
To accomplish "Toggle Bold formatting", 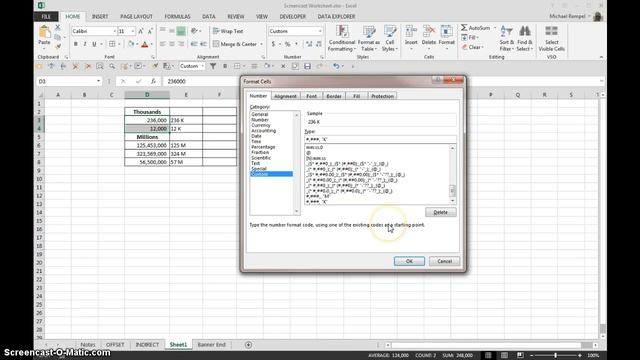I will point(76,44).
